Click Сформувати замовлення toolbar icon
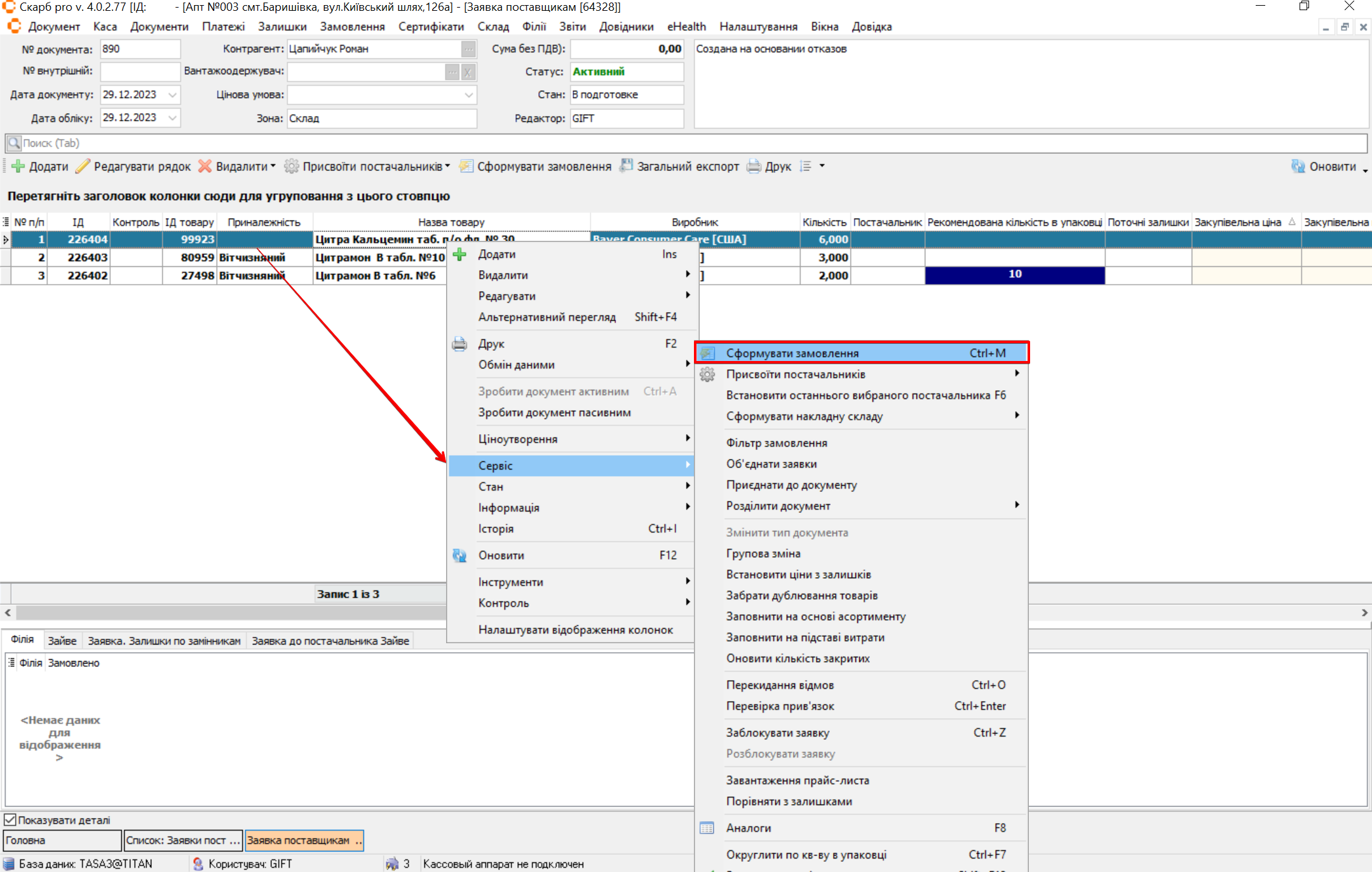The height and width of the screenshot is (872, 1372). (x=466, y=167)
